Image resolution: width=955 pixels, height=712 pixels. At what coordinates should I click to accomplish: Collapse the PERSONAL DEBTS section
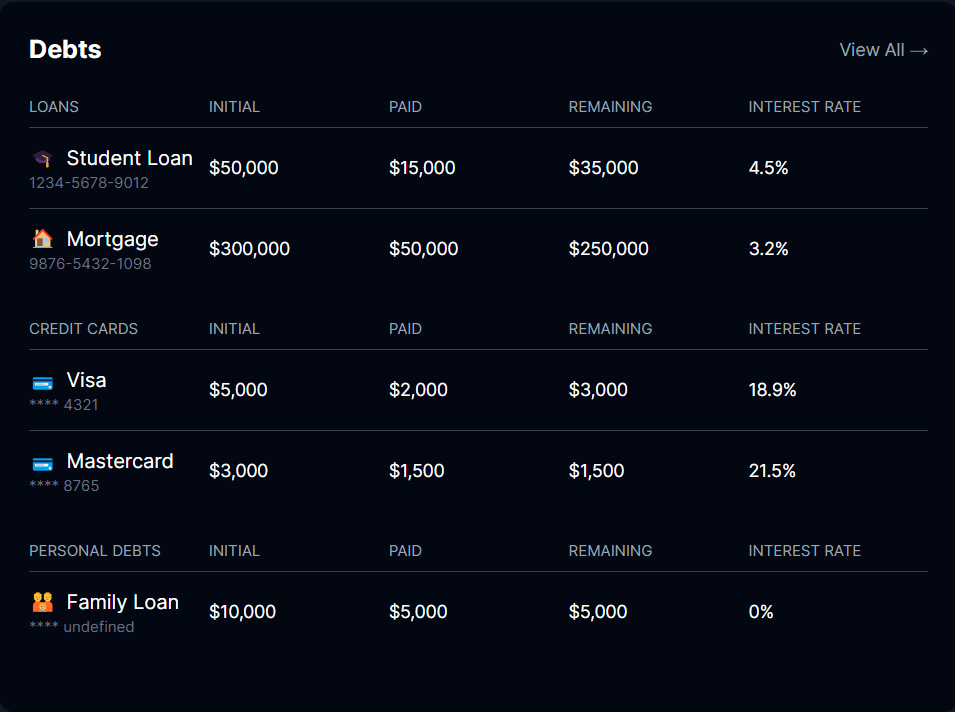(x=95, y=550)
